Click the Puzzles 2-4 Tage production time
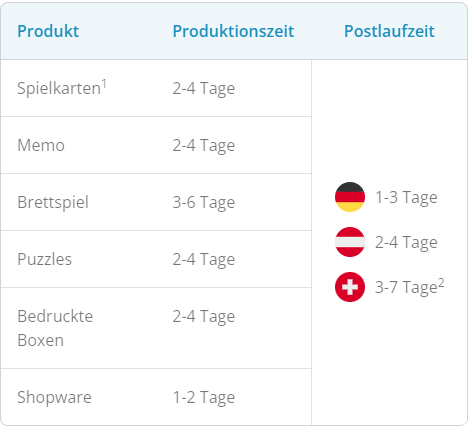The width and height of the screenshot is (469, 428). [x=204, y=260]
